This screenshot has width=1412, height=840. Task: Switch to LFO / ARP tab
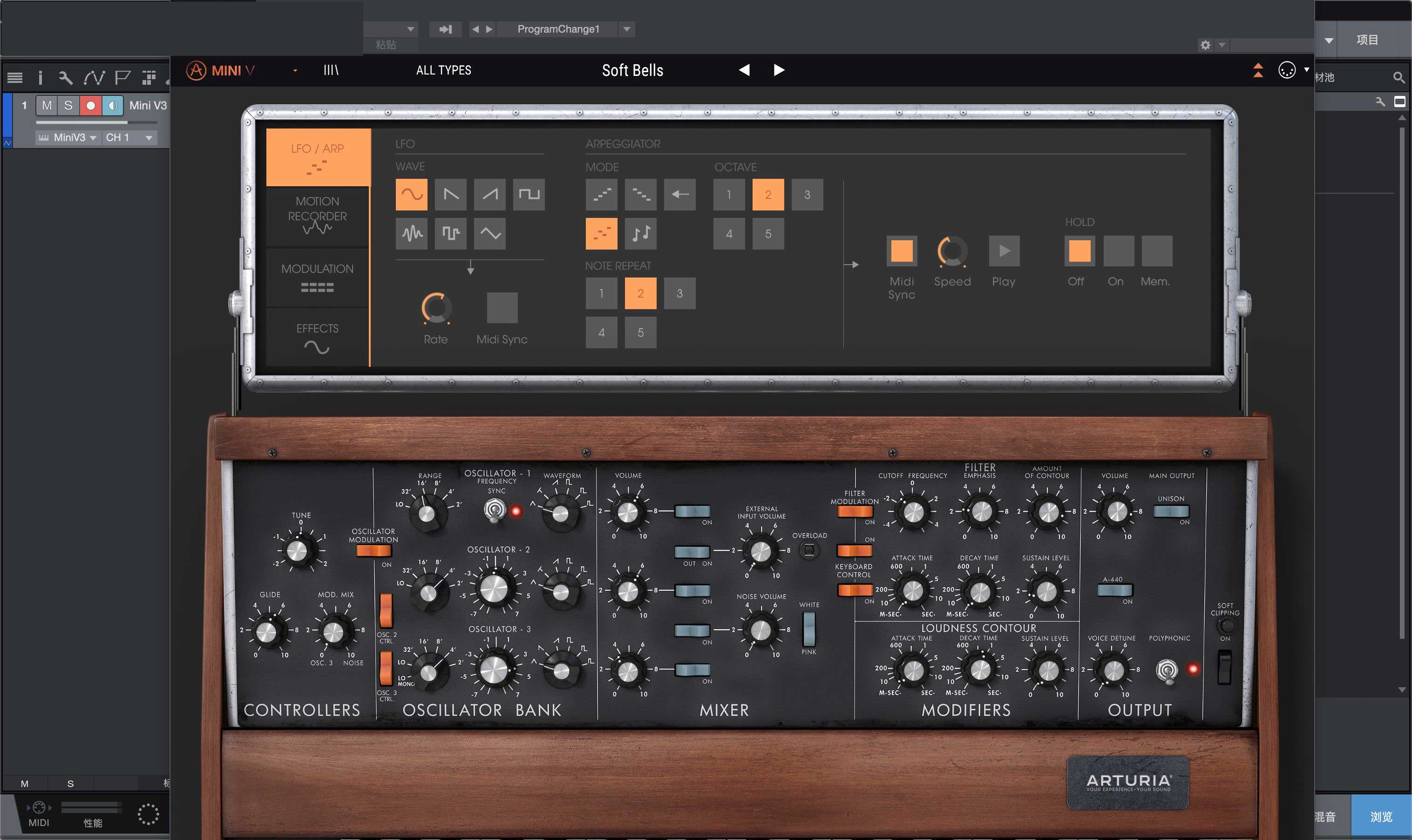point(318,157)
